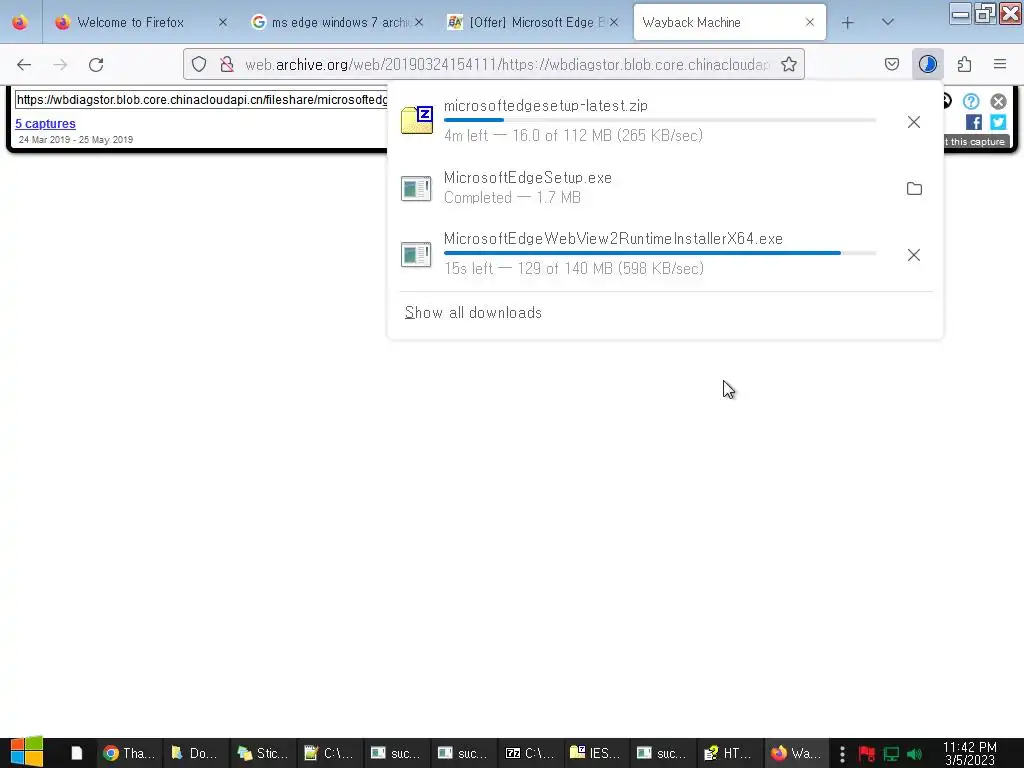The image size is (1024, 768).
Task: Click About this capture button
Action: tap(977, 142)
